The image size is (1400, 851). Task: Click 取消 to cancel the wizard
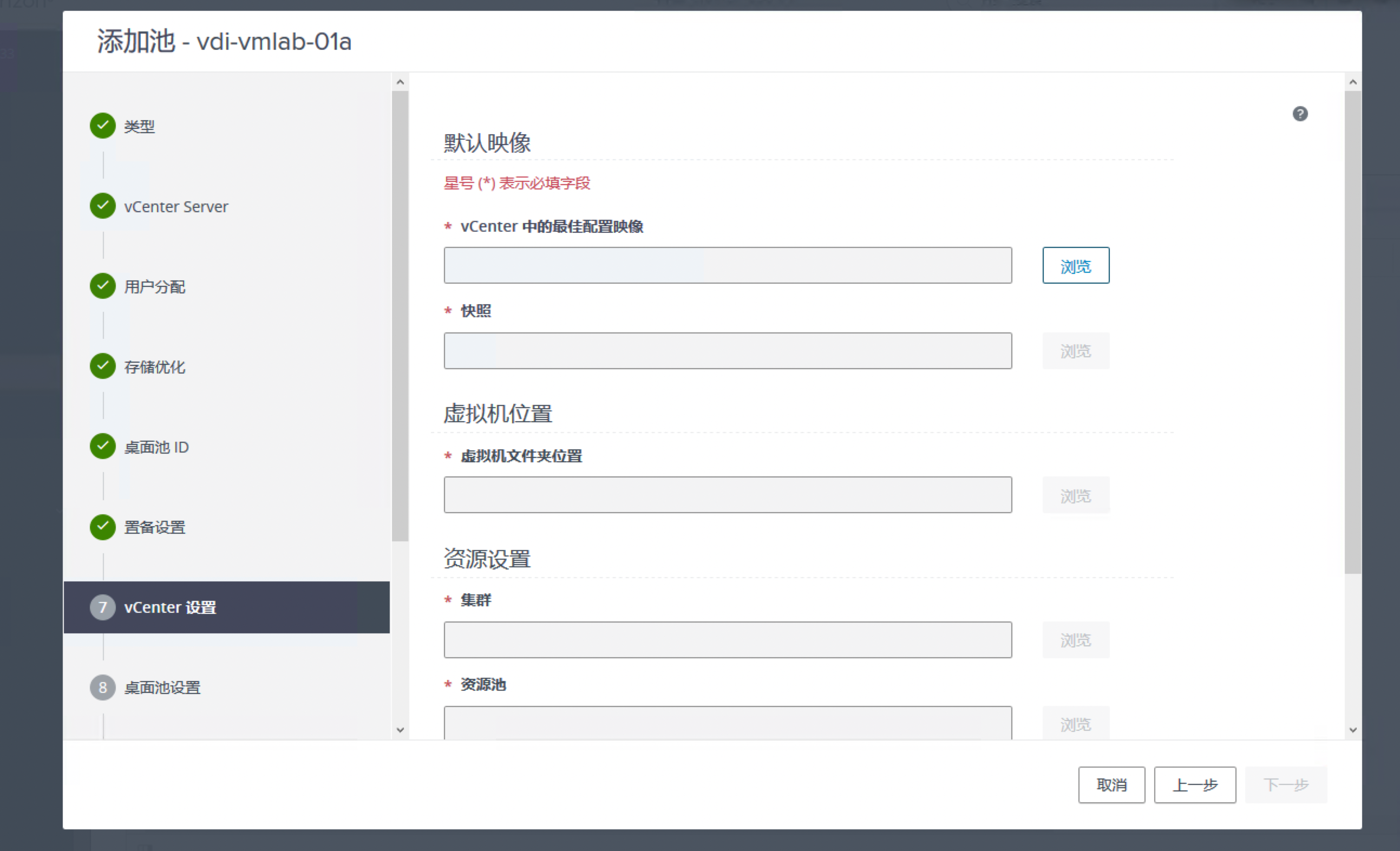coord(1111,784)
